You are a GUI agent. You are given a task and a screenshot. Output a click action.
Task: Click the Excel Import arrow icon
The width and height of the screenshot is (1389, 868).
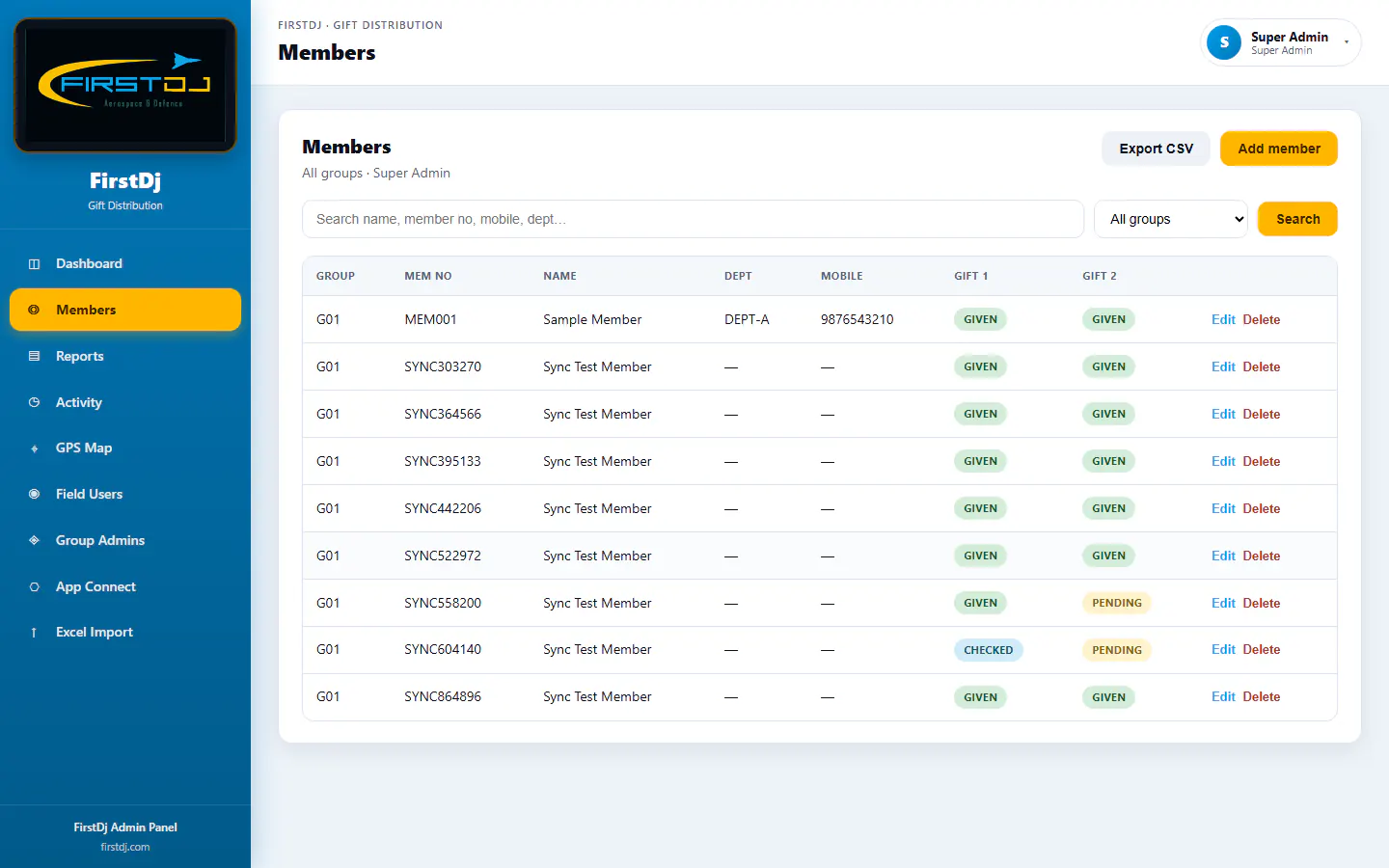pos(34,633)
